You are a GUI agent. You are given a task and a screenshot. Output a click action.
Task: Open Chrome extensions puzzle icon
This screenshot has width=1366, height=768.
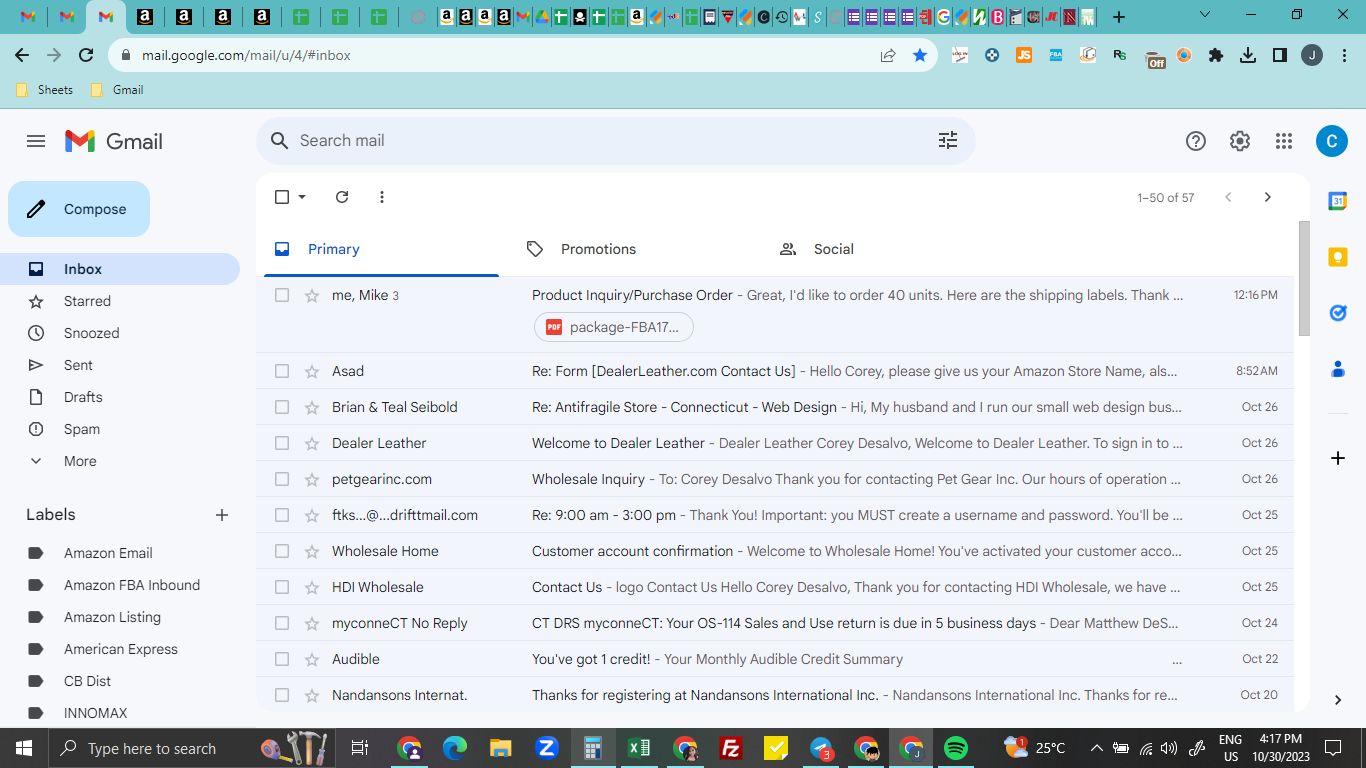coord(1216,56)
